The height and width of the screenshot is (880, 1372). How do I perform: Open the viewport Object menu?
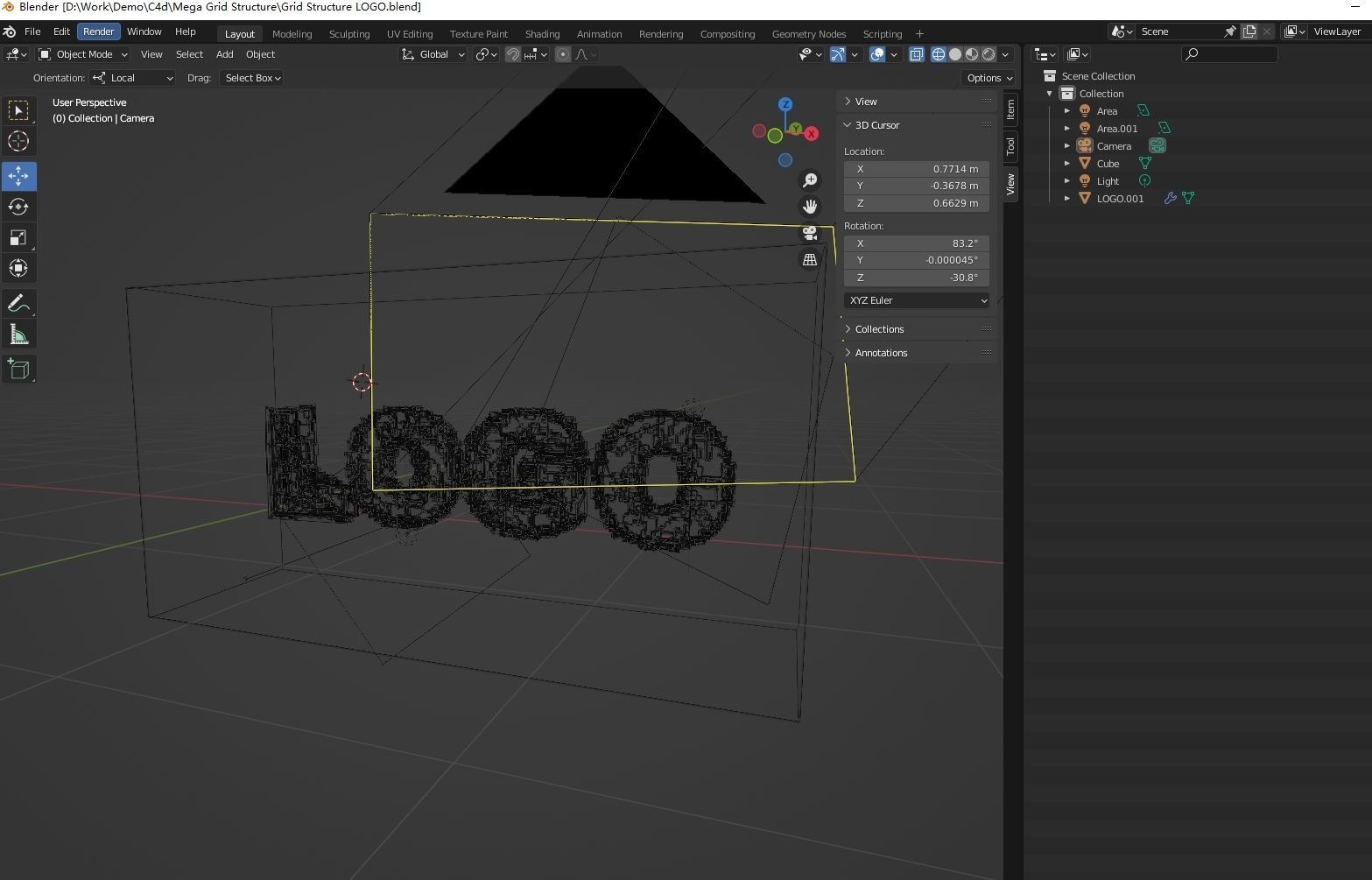(260, 54)
